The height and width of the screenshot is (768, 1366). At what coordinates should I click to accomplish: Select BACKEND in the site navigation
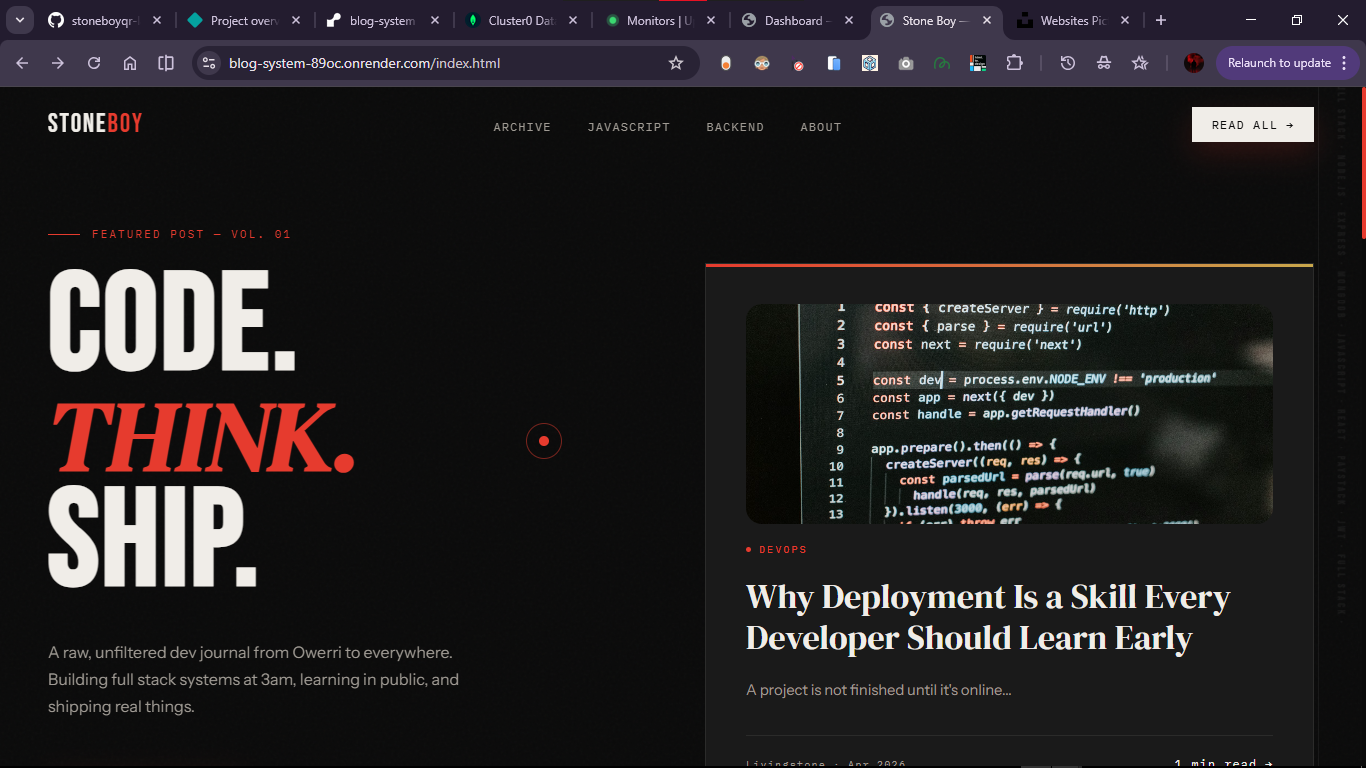pyautogui.click(x=735, y=127)
